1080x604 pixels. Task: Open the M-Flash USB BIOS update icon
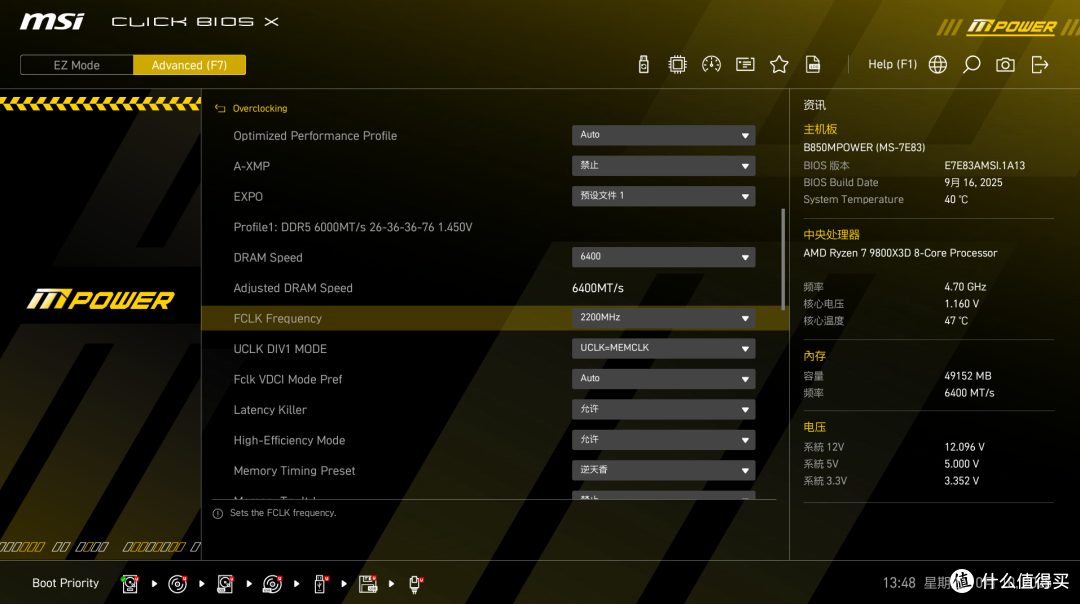coord(643,65)
